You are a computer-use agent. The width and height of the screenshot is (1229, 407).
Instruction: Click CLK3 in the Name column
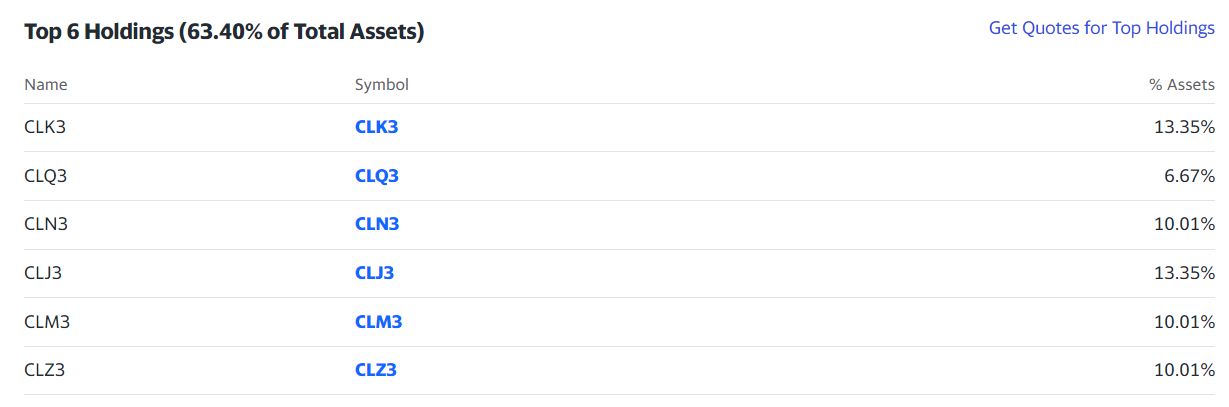(45, 127)
